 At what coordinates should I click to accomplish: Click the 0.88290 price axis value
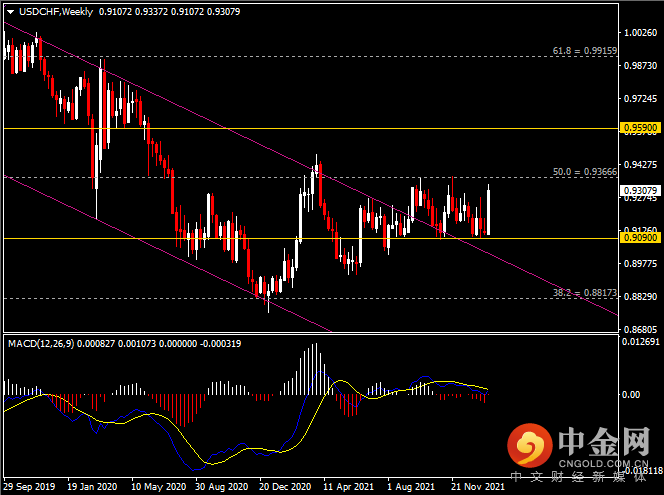tap(641, 296)
